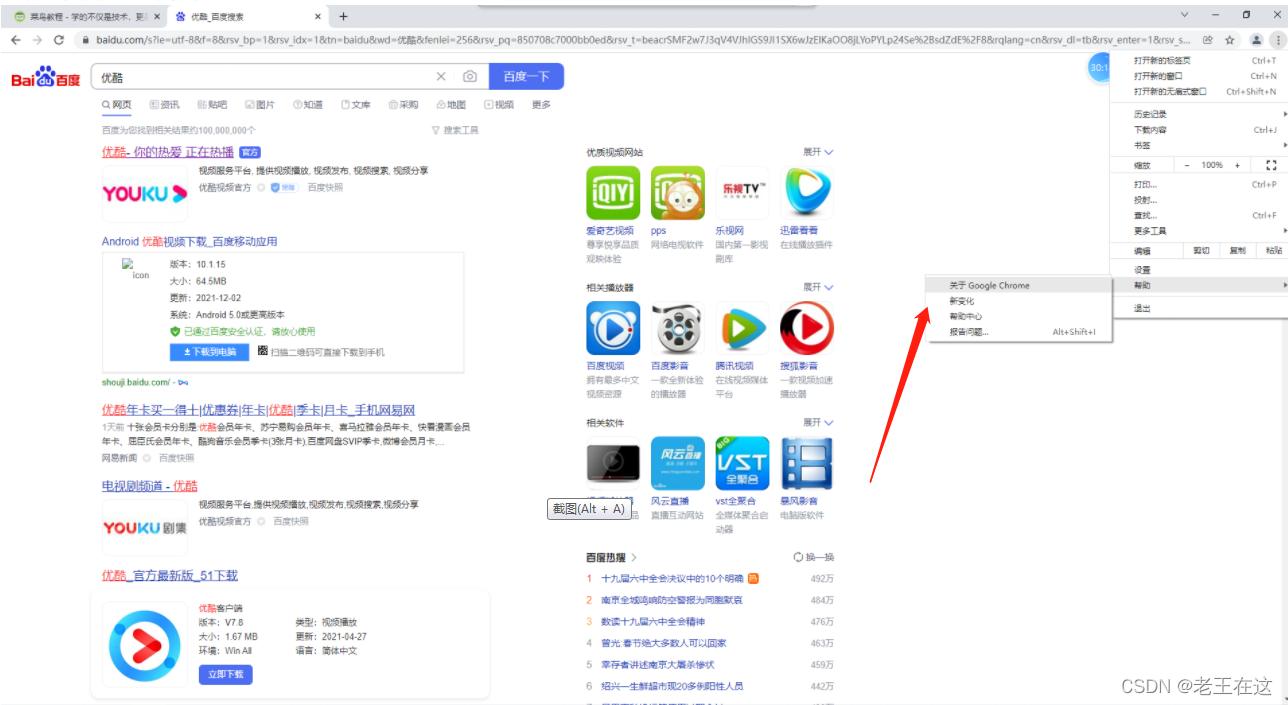
Task: Expand the 相关播放器 section with 展开
Action: (x=818, y=287)
